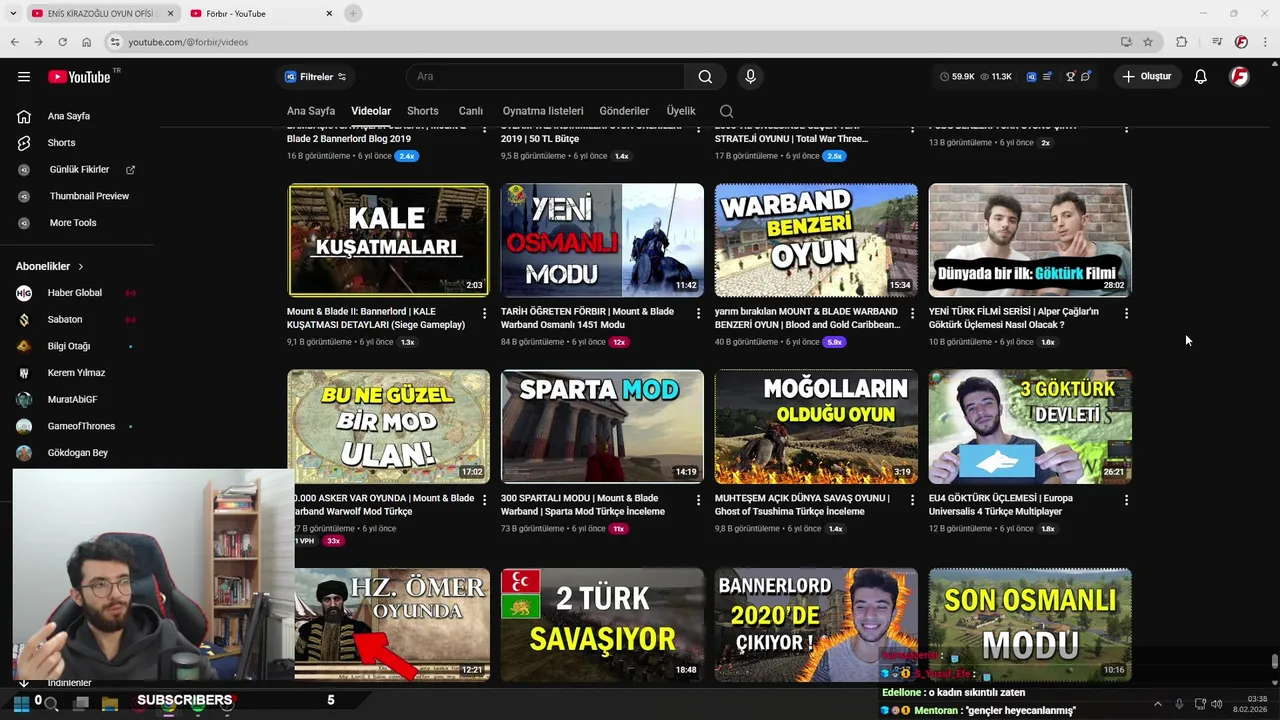The width and height of the screenshot is (1280, 720).
Task: Open the YouTube hamburger guide menu
Action: (24, 77)
